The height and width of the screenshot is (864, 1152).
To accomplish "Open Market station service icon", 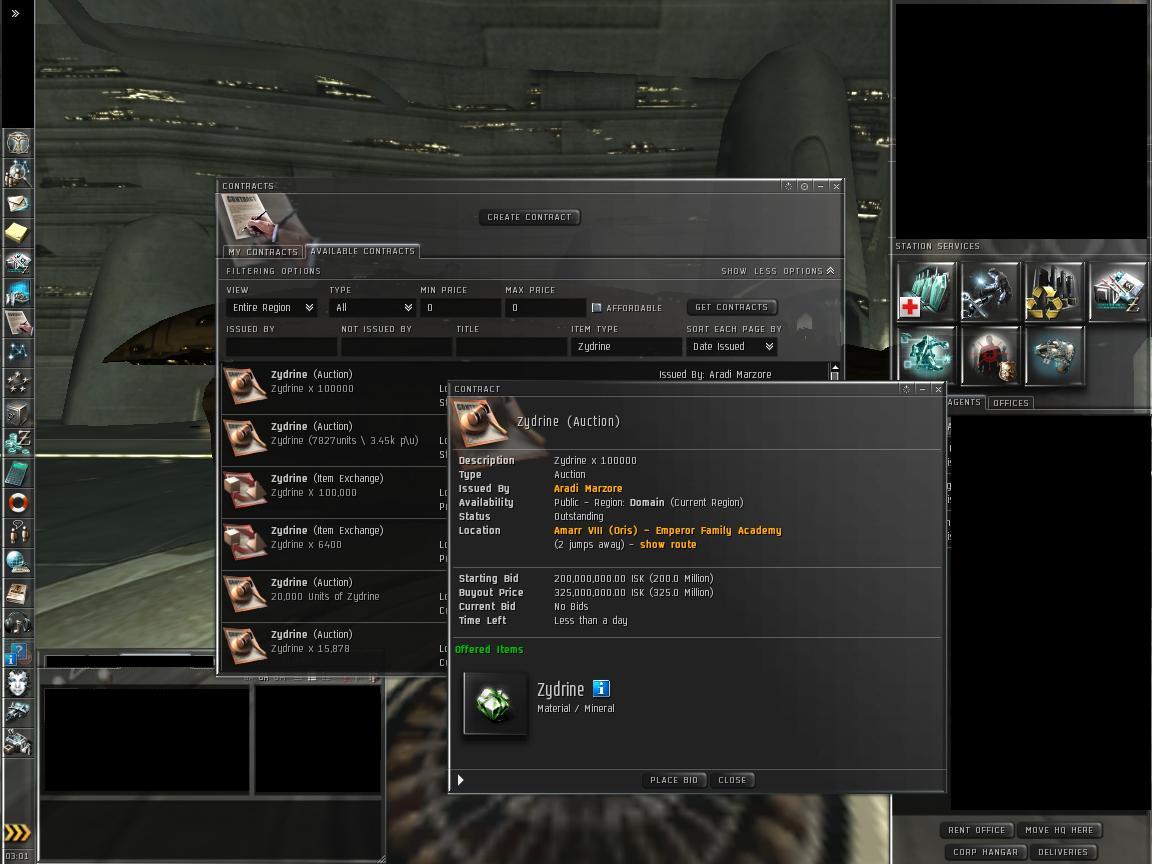I will [1117, 292].
